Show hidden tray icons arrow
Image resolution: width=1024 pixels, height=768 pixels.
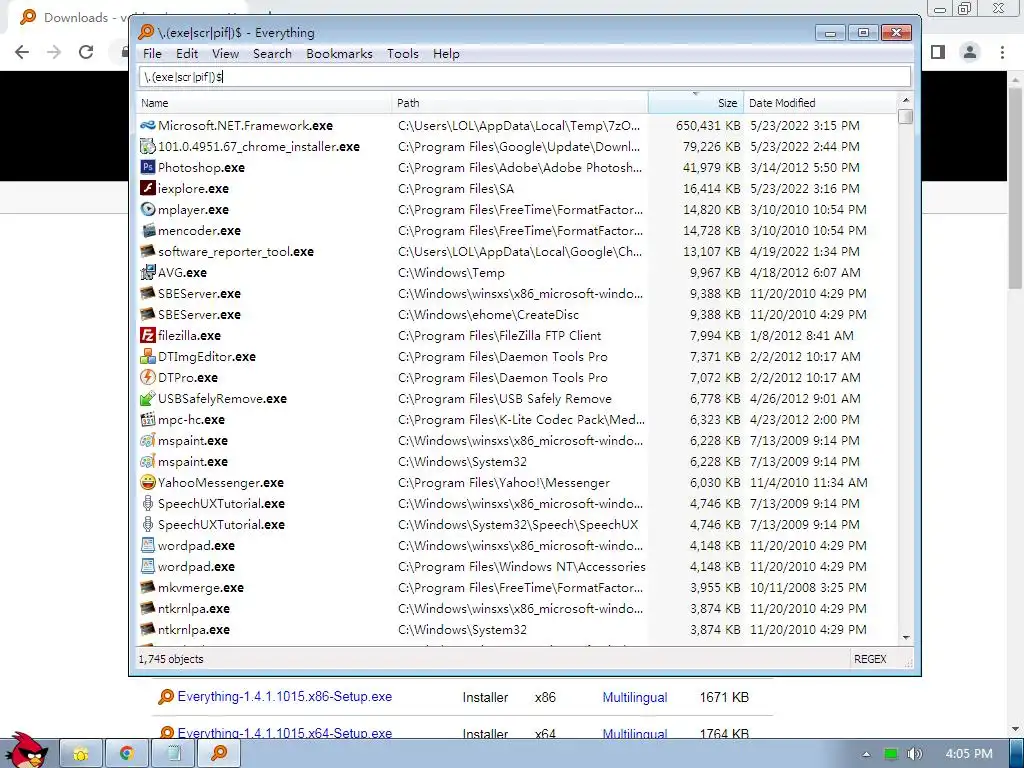pos(866,754)
